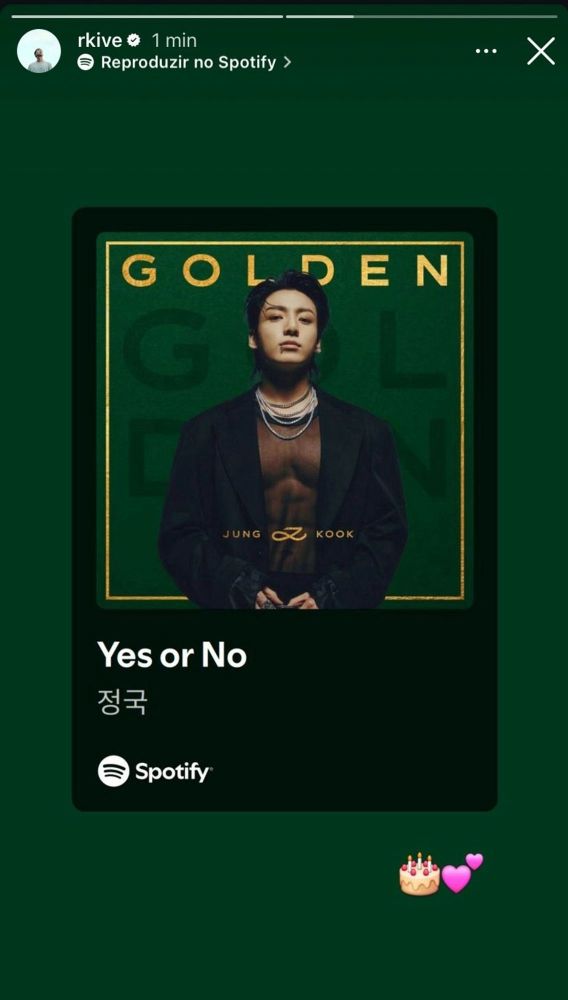This screenshot has height=1000, width=568.
Task: Tap the GOLDEN album cover artwork
Action: 284,420
